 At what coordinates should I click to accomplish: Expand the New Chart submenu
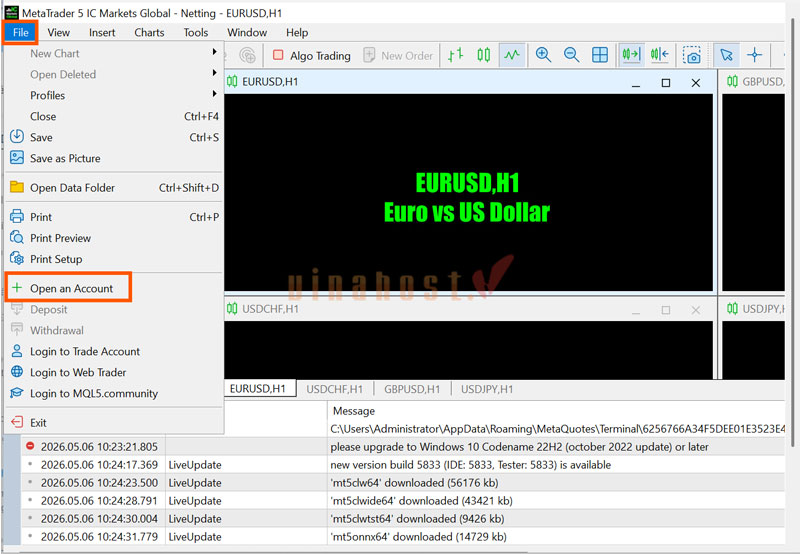pos(114,54)
